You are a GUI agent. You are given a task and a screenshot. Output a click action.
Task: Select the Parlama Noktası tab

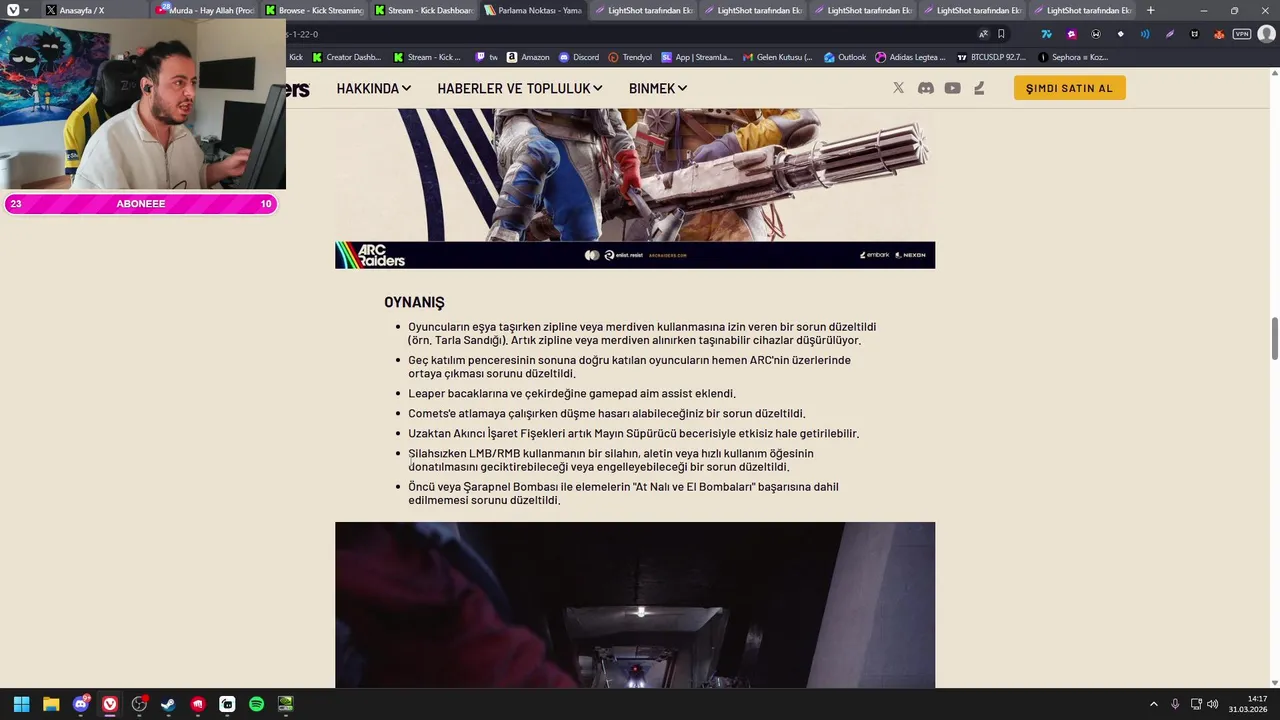pyautogui.click(x=534, y=10)
